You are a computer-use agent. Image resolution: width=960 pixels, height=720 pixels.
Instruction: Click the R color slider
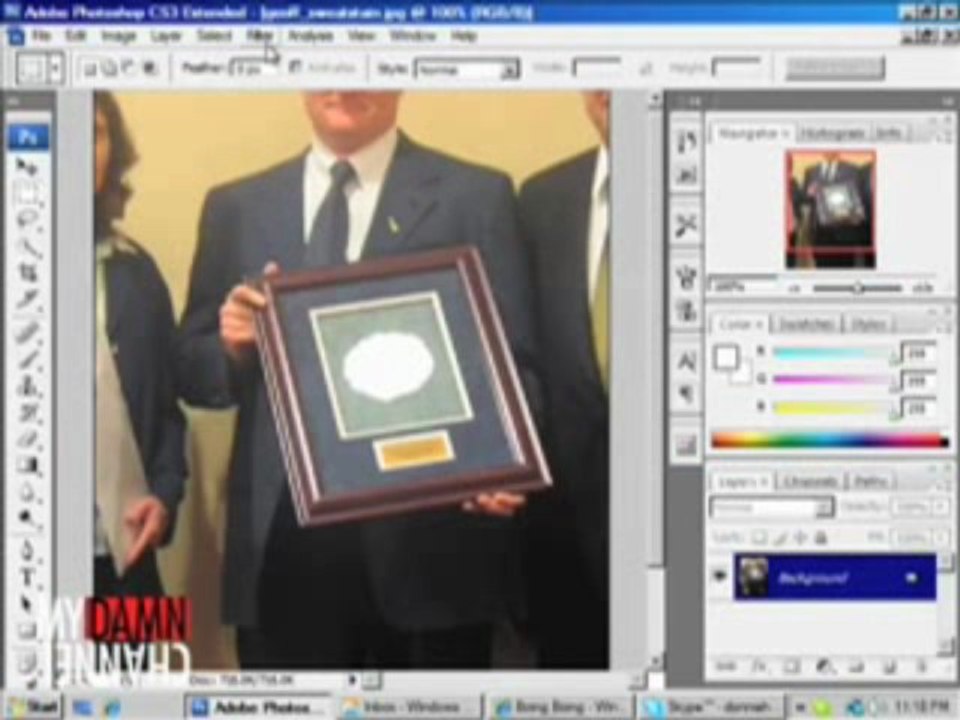pyautogui.click(x=833, y=353)
